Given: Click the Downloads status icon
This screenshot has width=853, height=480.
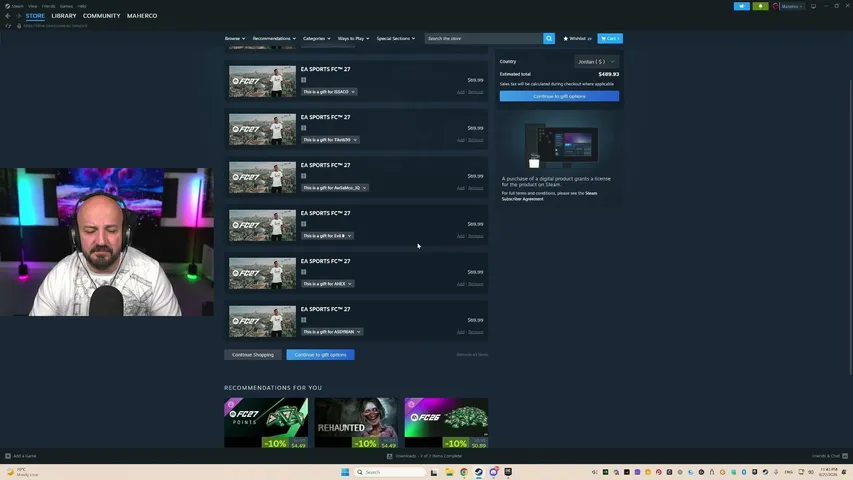Looking at the screenshot, I should point(390,456).
